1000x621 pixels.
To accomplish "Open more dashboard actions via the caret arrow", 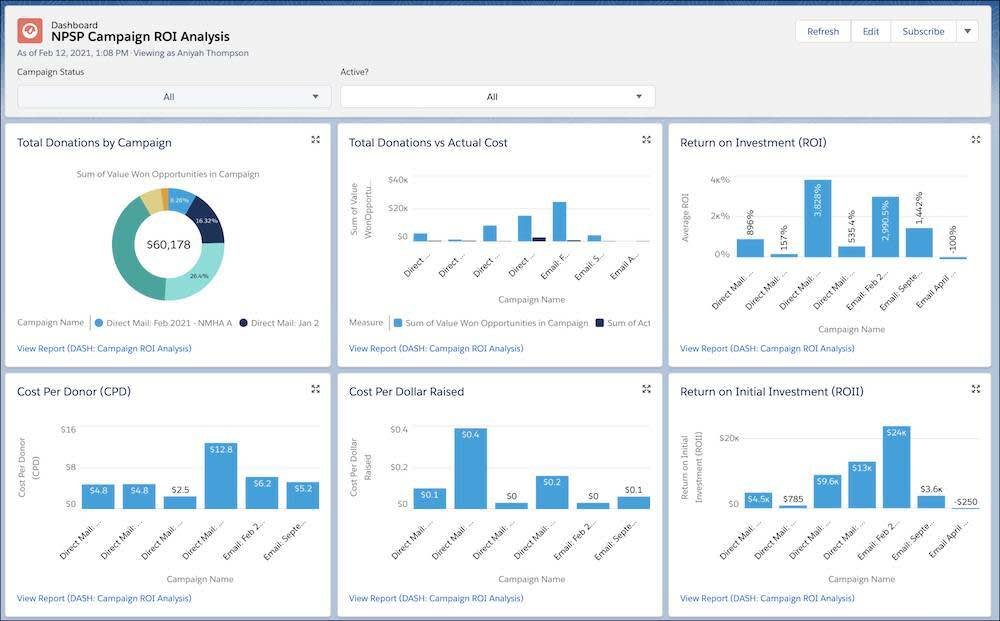I will 966,31.
